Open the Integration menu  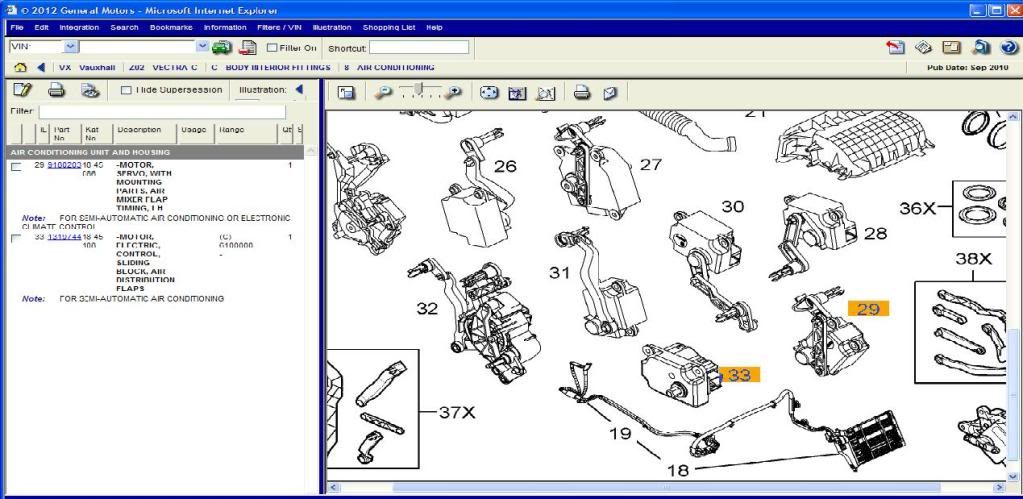[x=80, y=27]
